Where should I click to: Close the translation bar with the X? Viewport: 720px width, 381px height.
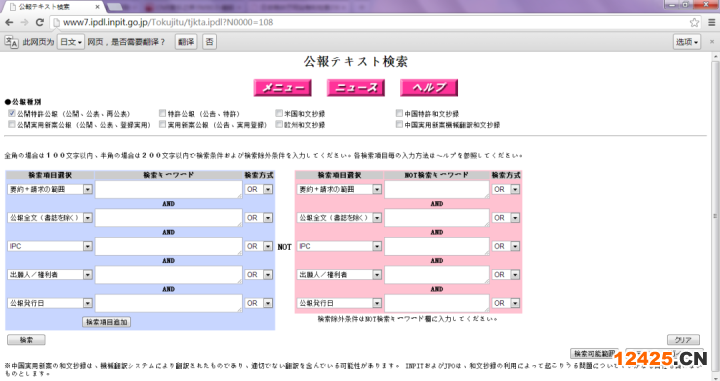click(712, 42)
